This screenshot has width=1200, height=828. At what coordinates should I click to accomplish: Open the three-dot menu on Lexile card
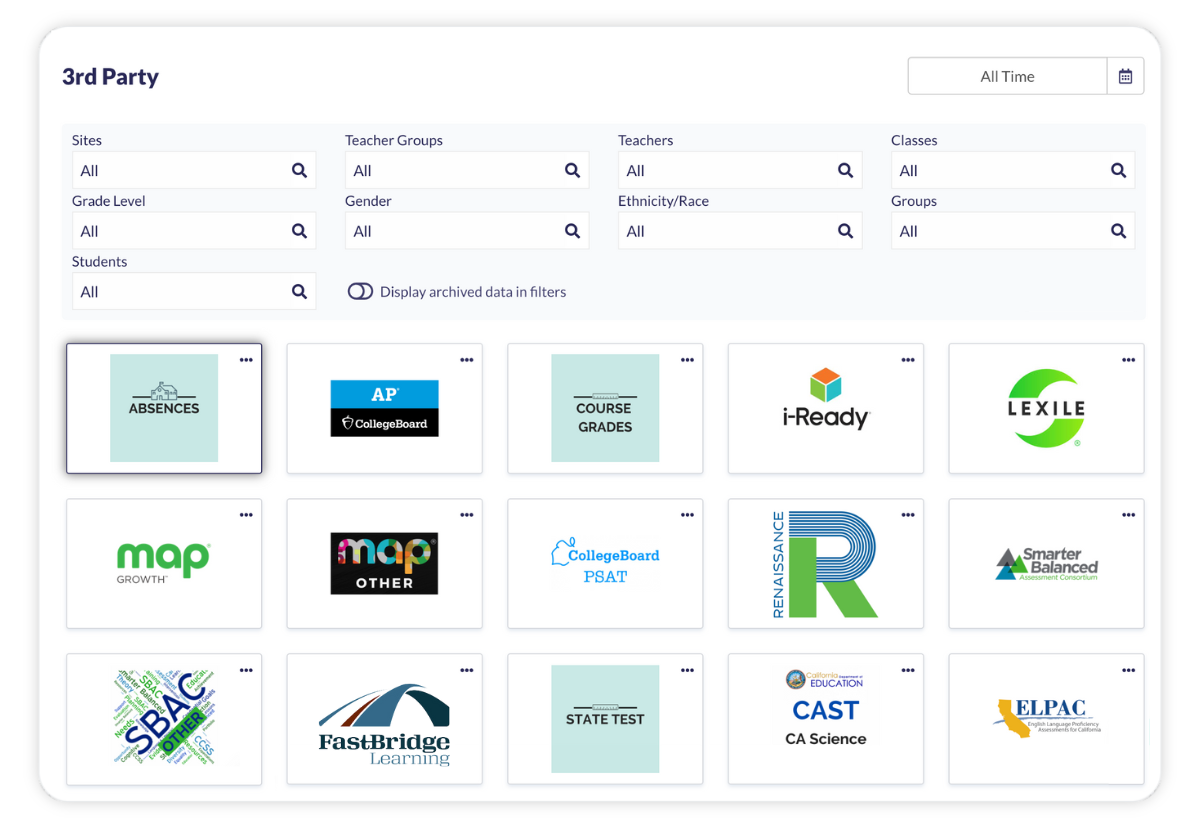coord(1128,360)
